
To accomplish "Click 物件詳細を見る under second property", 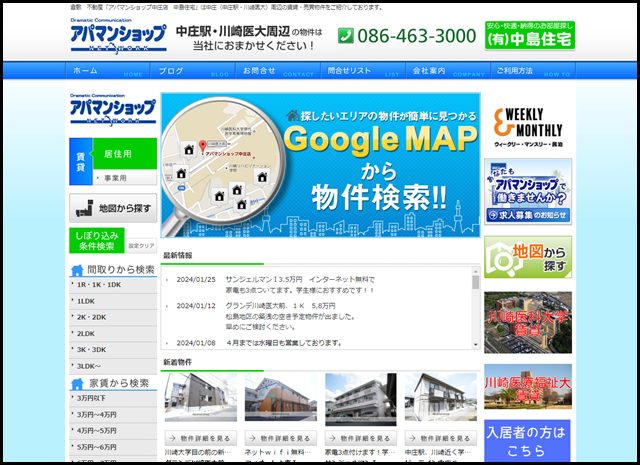I will pos(281,438).
